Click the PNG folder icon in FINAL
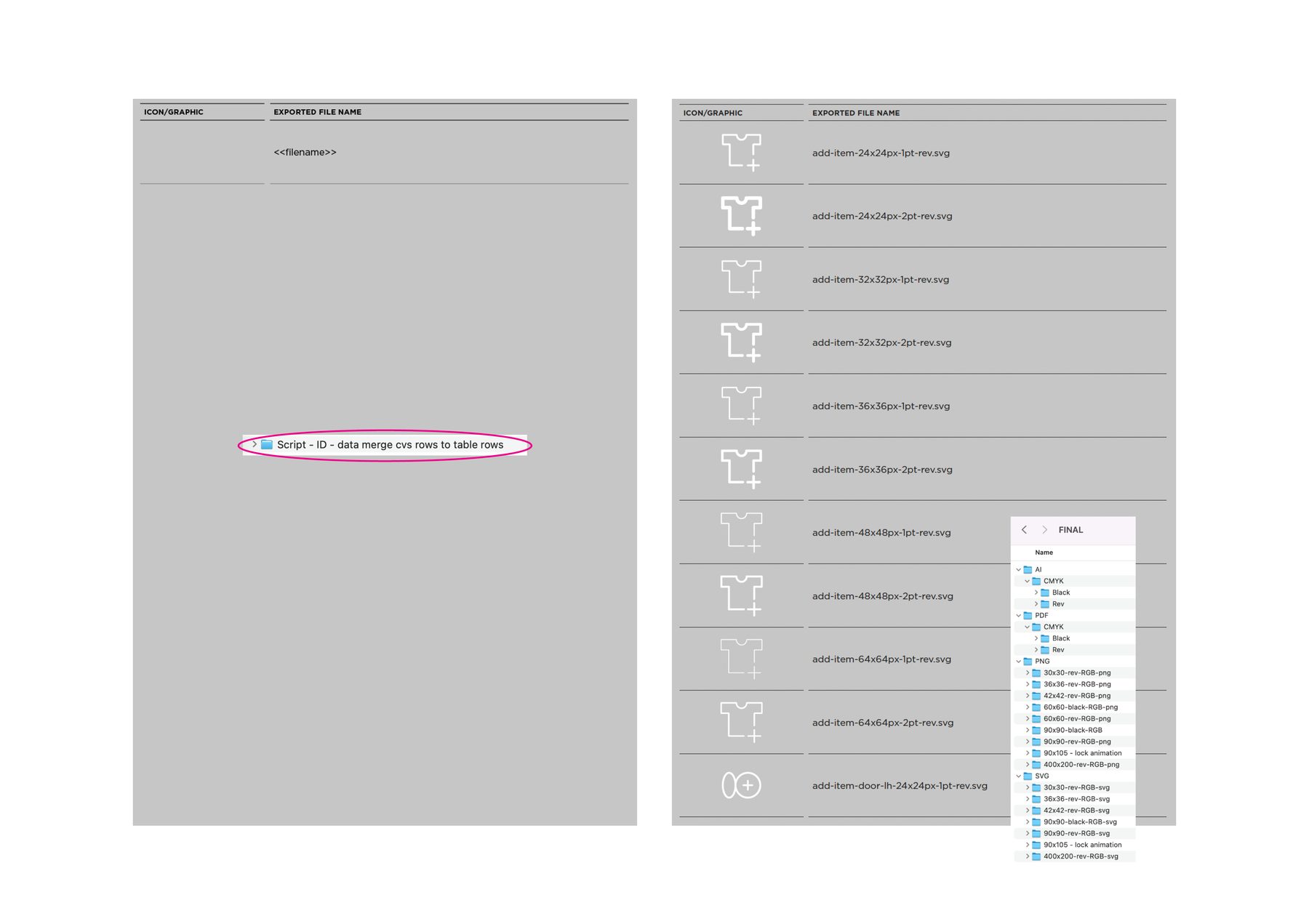This screenshot has width=1309, height=924. (1028, 662)
